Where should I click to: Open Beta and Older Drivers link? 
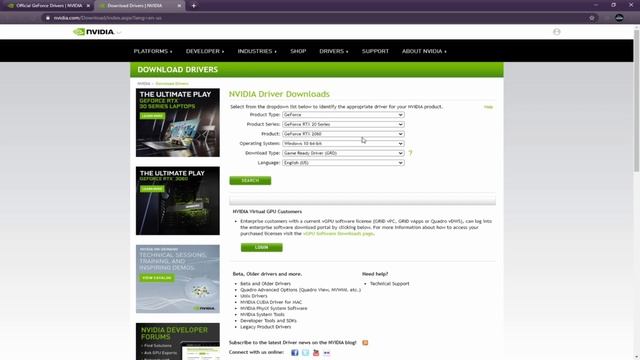pos(265,283)
